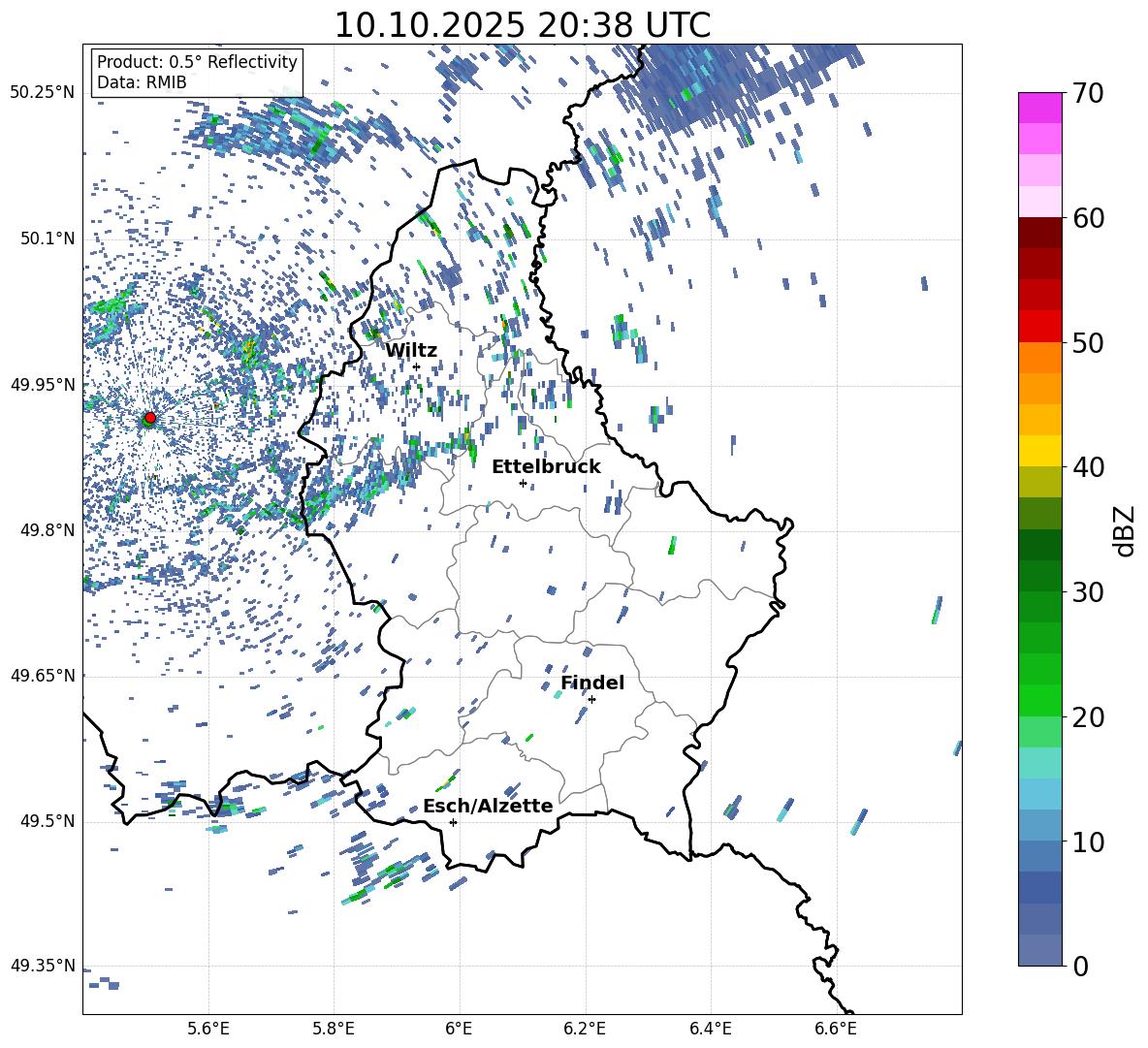
Task: Click the yellow segment above 40 dBZ
Action: click(x=1039, y=451)
